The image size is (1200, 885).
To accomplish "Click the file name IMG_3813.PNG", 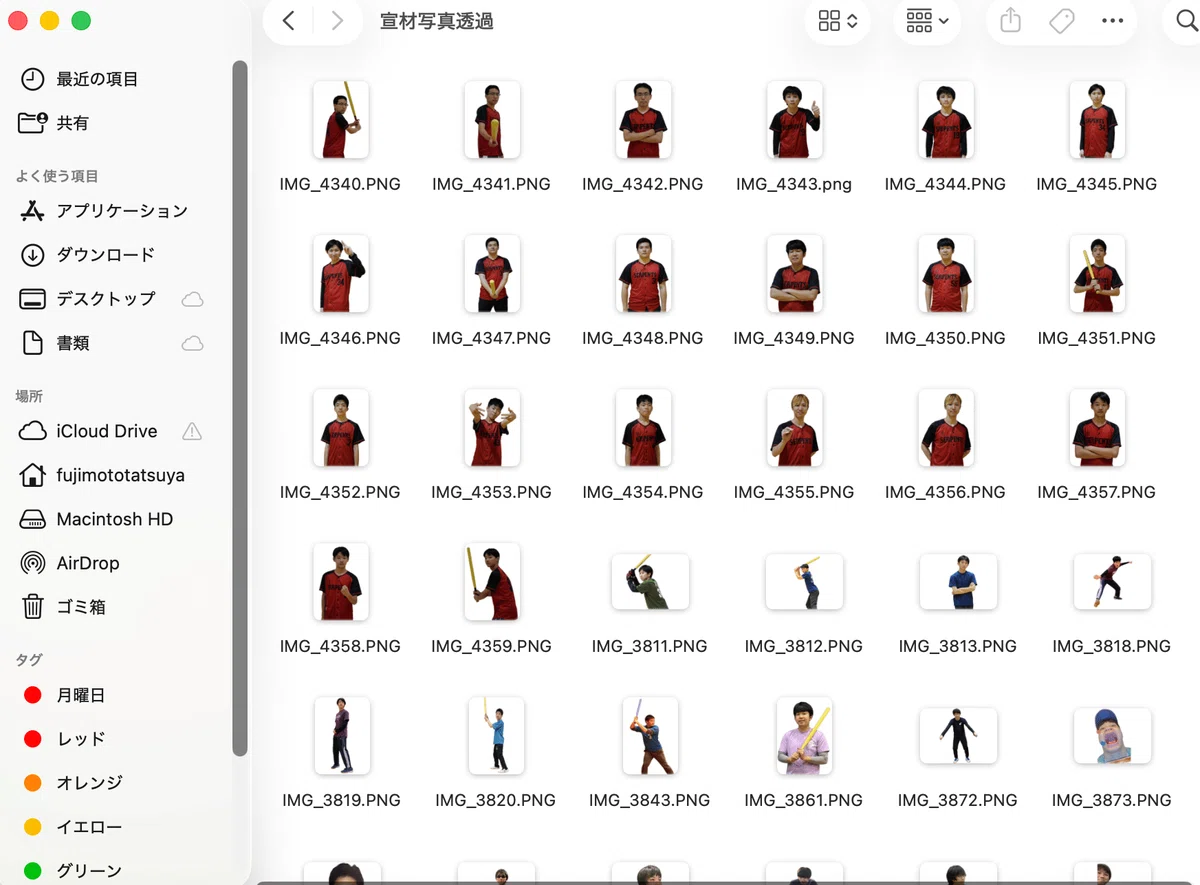I will (957, 646).
